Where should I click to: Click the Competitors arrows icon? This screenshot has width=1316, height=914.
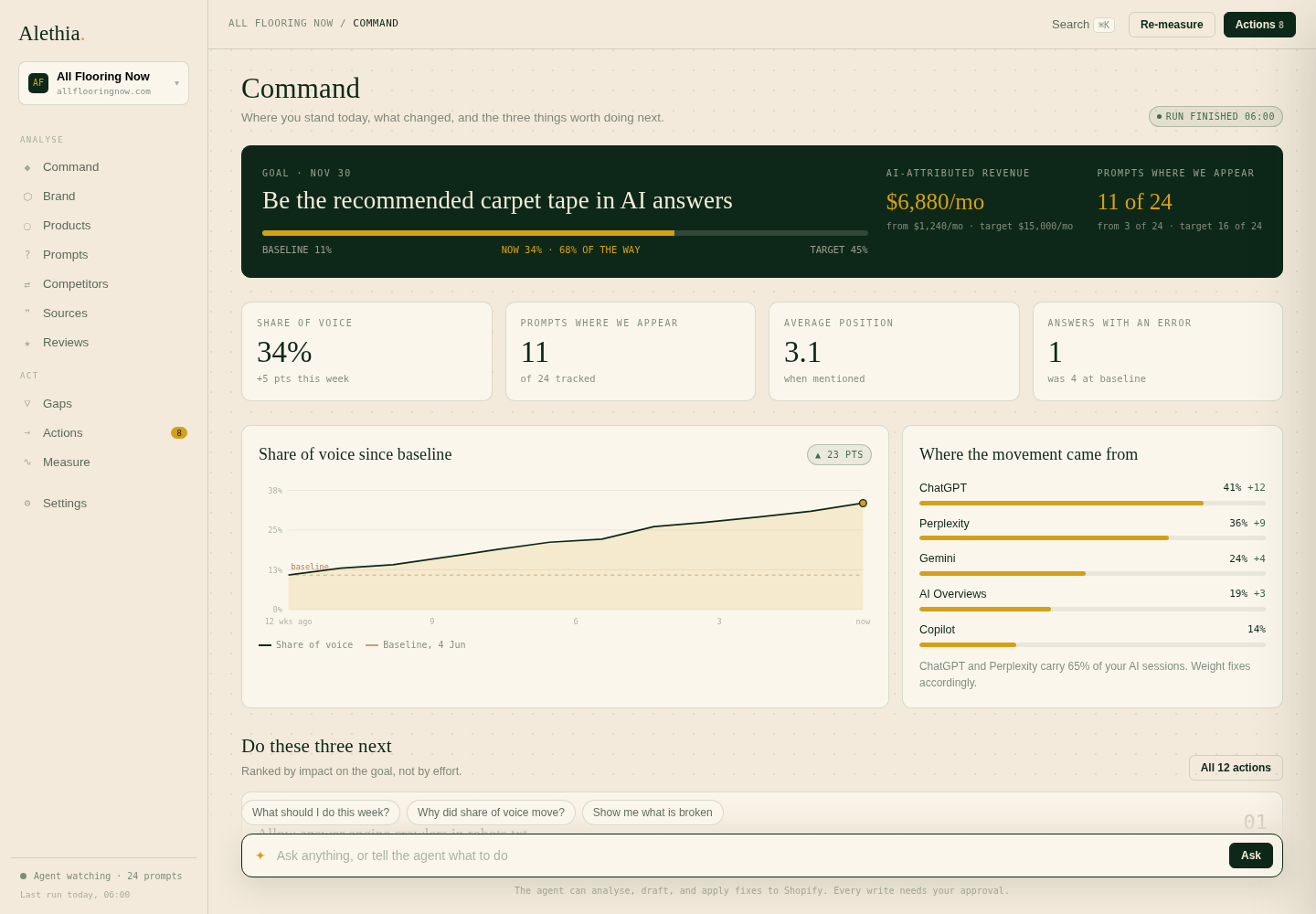27,284
